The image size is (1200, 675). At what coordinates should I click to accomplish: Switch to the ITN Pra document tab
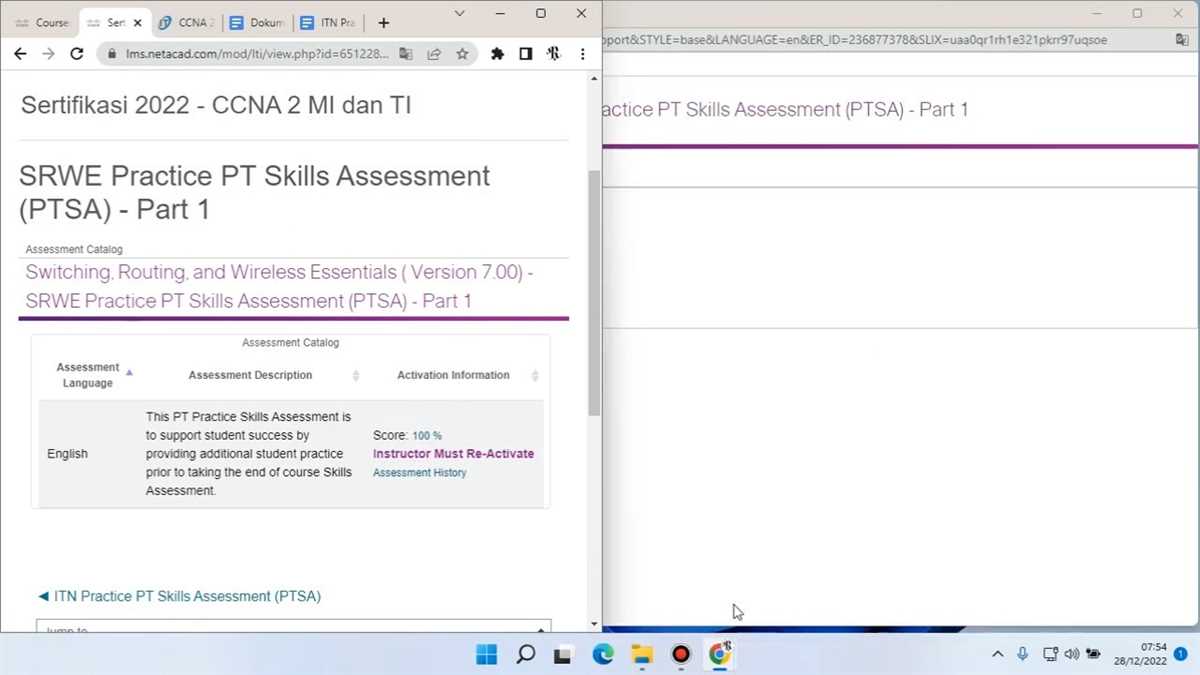pyautogui.click(x=328, y=22)
